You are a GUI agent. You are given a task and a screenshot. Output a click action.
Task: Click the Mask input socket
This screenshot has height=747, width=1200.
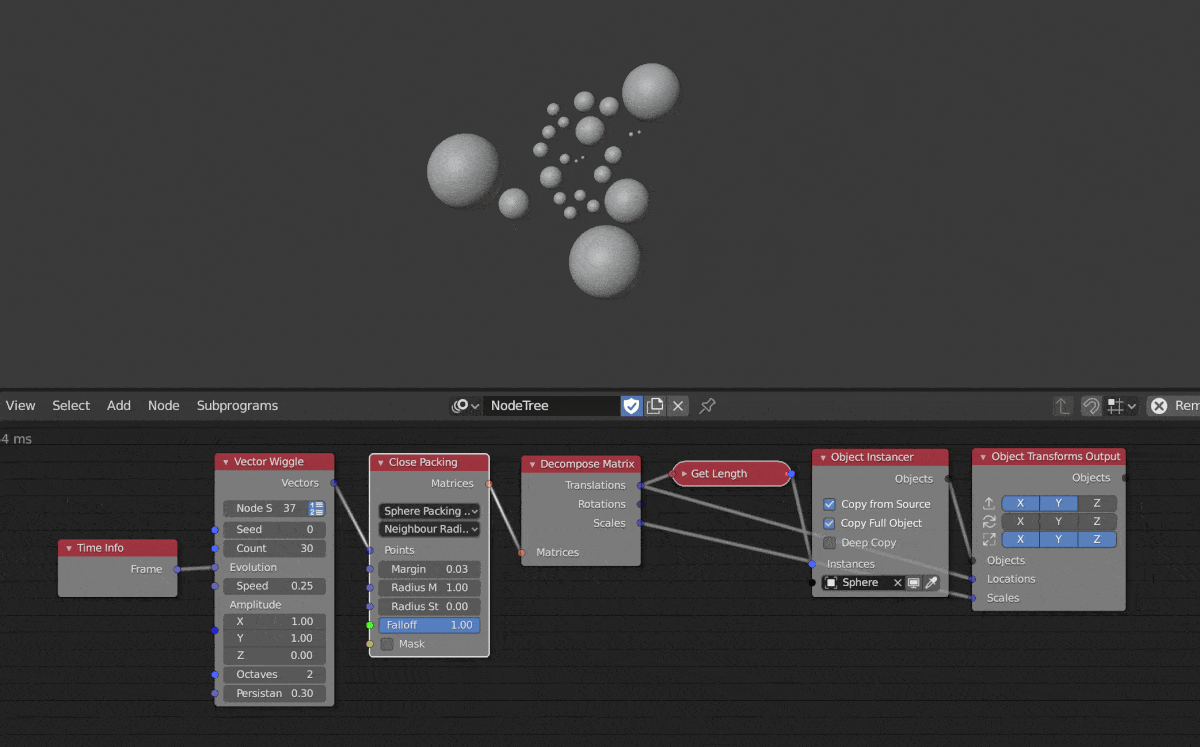370,644
